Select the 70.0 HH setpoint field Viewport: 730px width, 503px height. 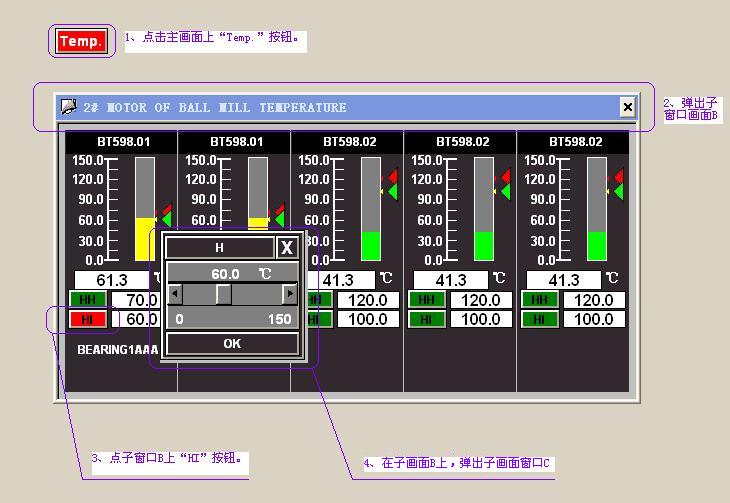tap(136, 300)
